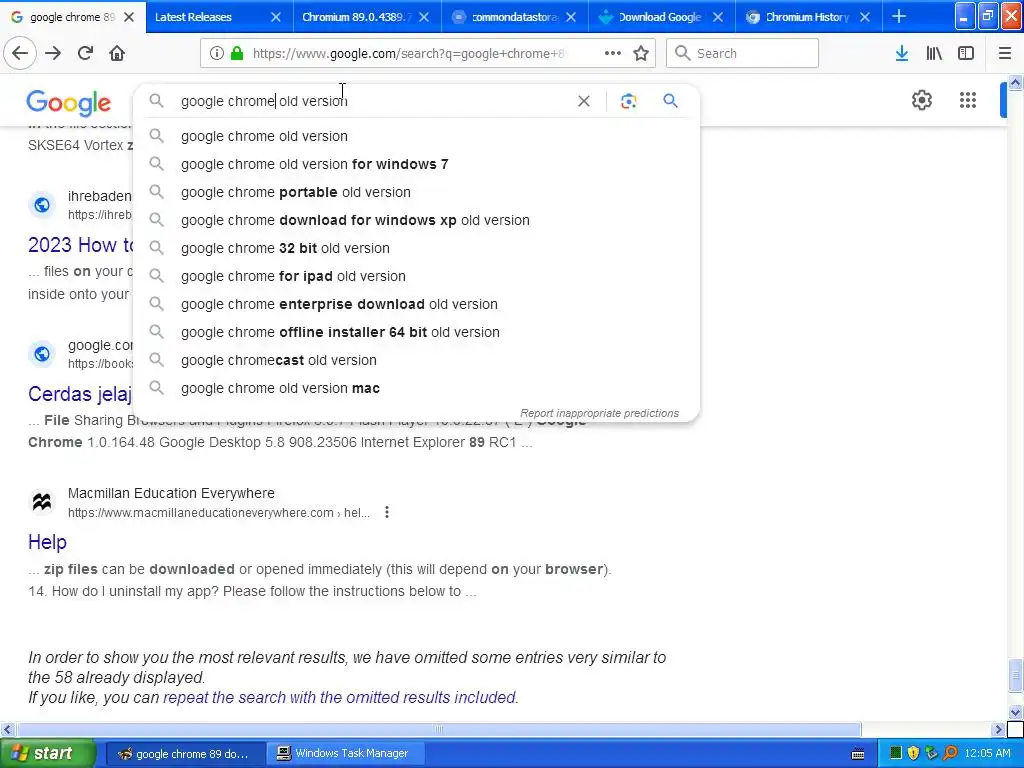Open Google quick settings gear
This screenshot has height=768, width=1024.
[921, 100]
